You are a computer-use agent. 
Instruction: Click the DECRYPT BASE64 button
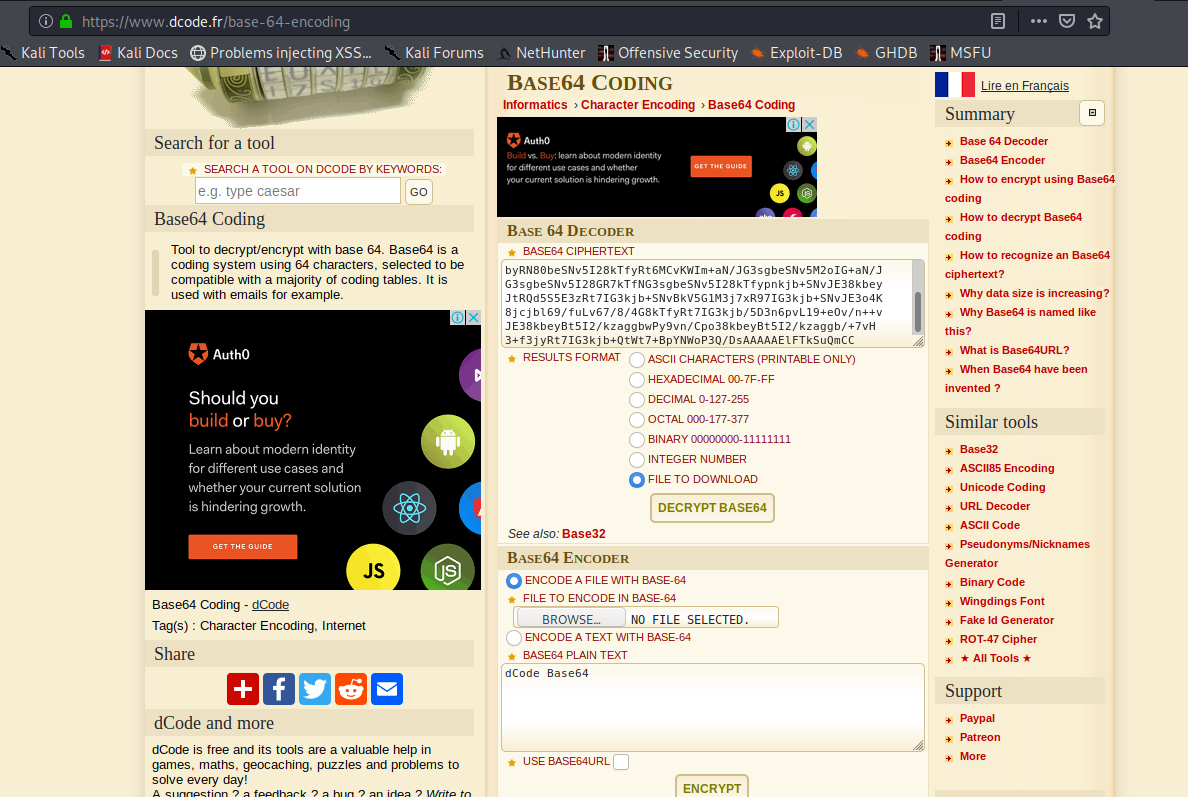(x=712, y=508)
